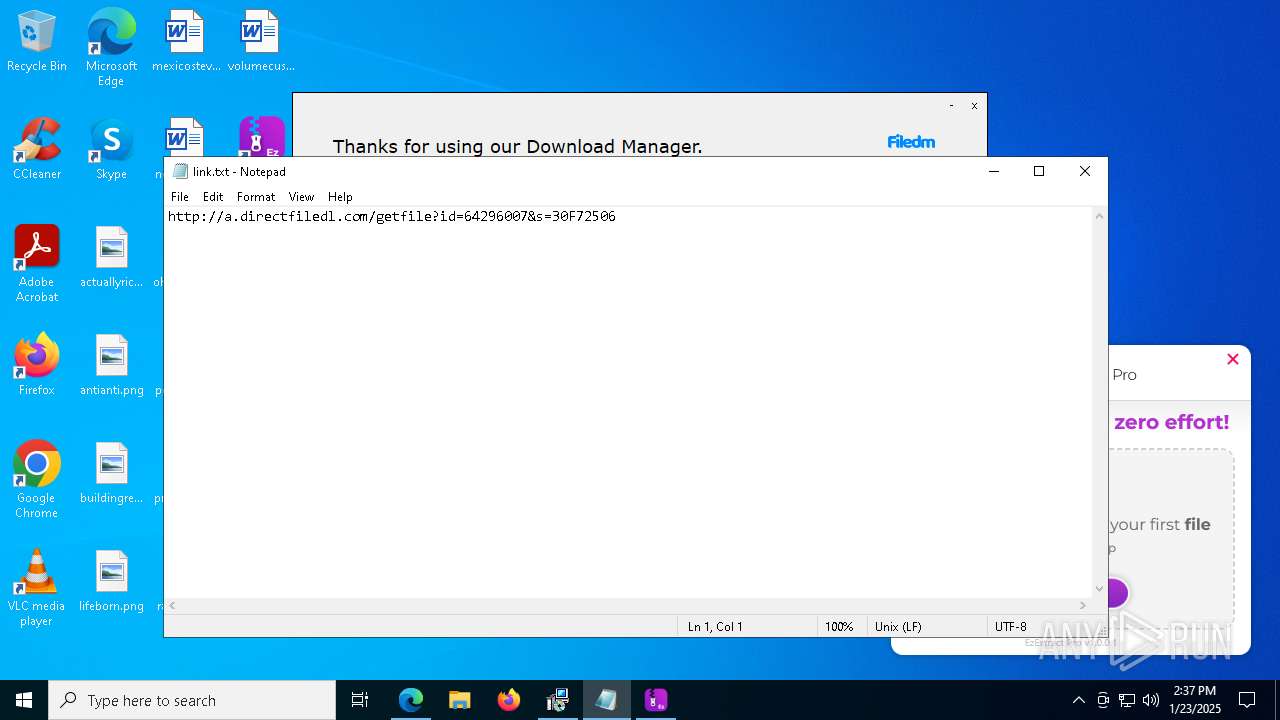Open Notepad Format menu
1280x720 pixels.
(256, 197)
